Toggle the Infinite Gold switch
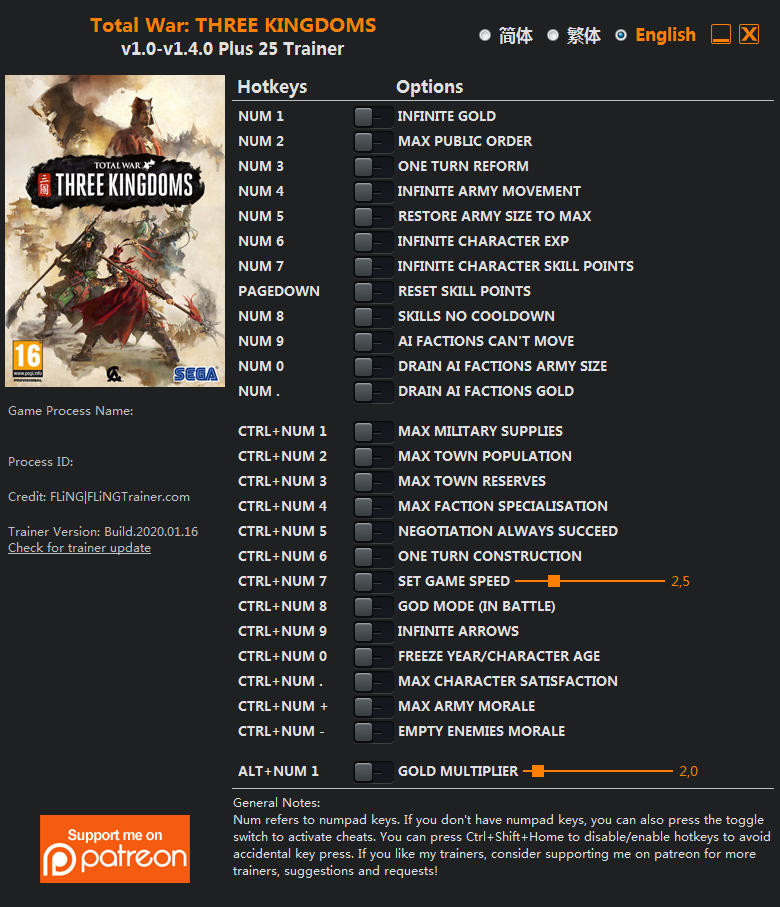This screenshot has width=780, height=907. coord(373,117)
